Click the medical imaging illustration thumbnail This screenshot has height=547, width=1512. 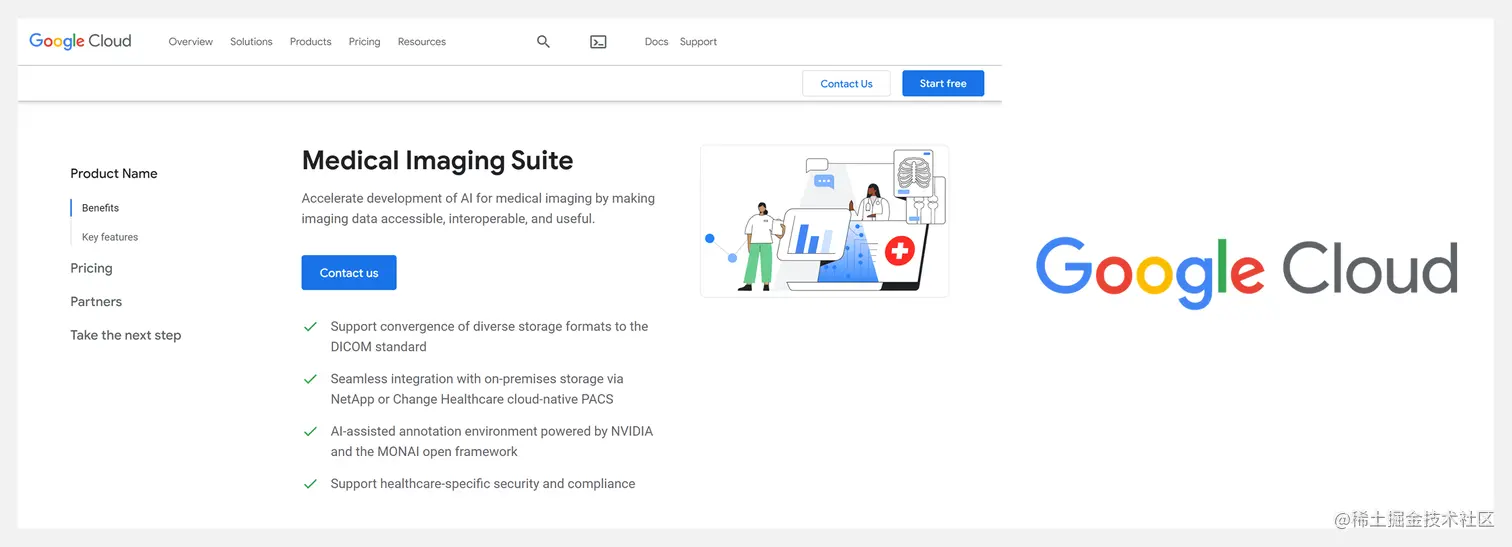click(824, 221)
